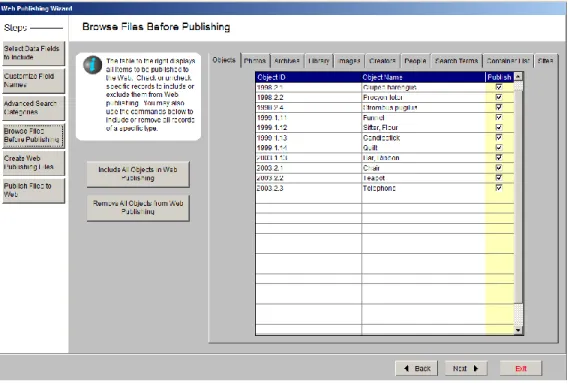Click the Next button

466,368
